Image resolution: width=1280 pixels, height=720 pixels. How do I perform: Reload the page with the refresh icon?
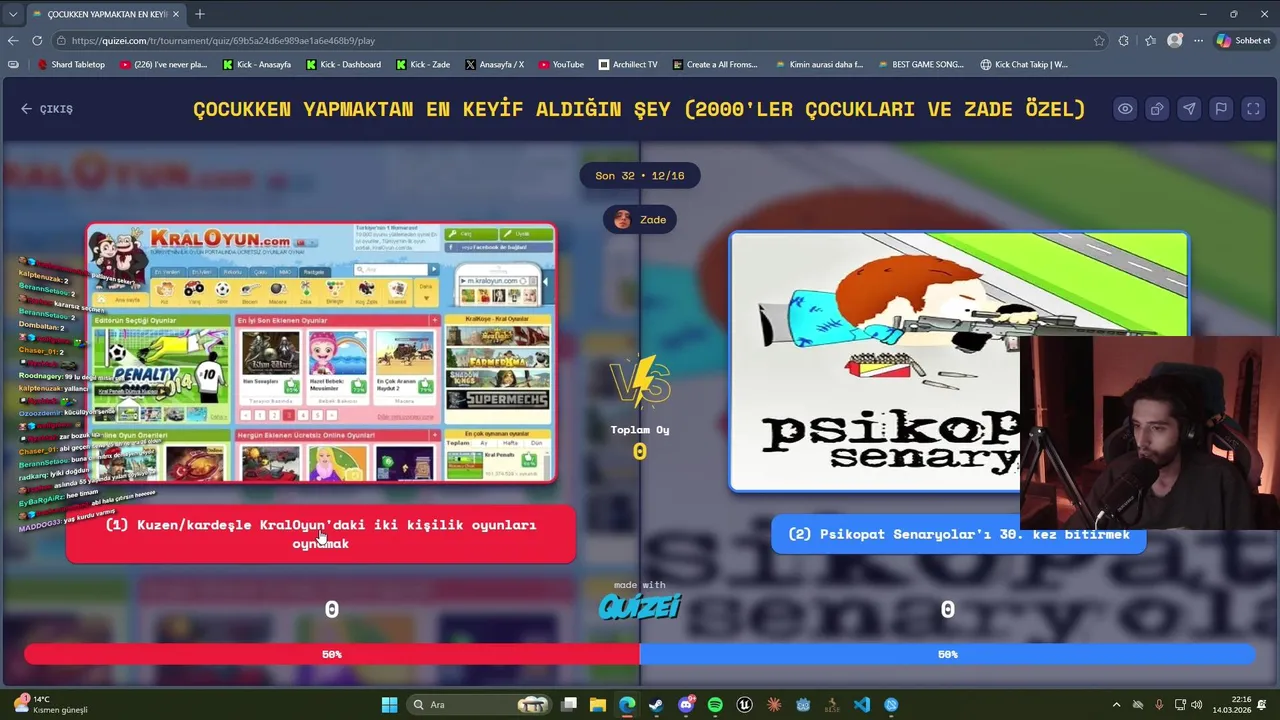37,41
